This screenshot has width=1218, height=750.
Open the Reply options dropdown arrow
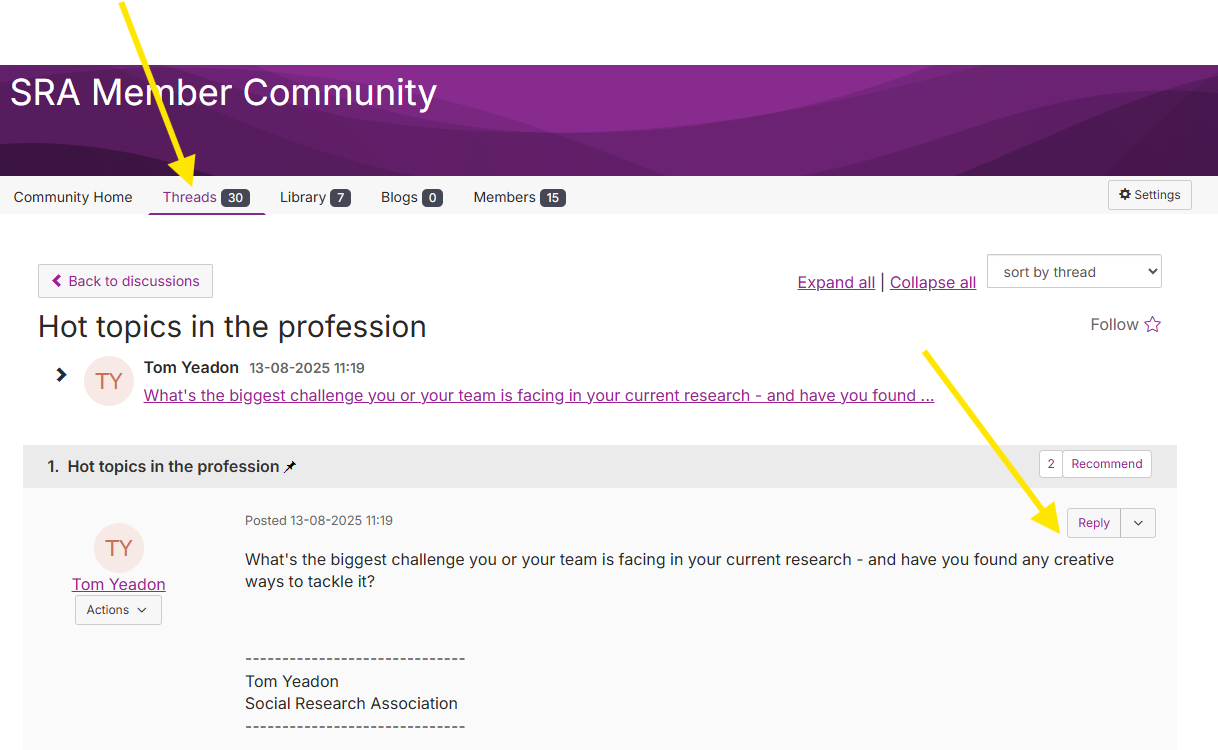click(x=1138, y=523)
